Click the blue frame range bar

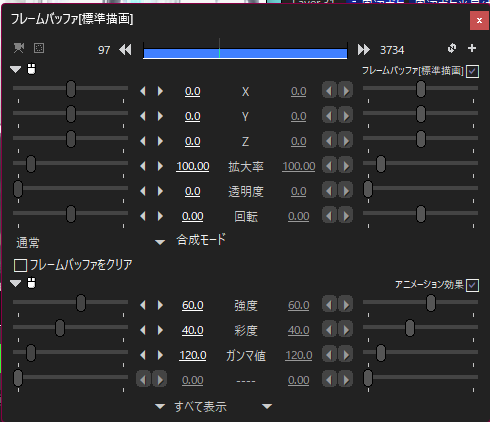pos(245,53)
